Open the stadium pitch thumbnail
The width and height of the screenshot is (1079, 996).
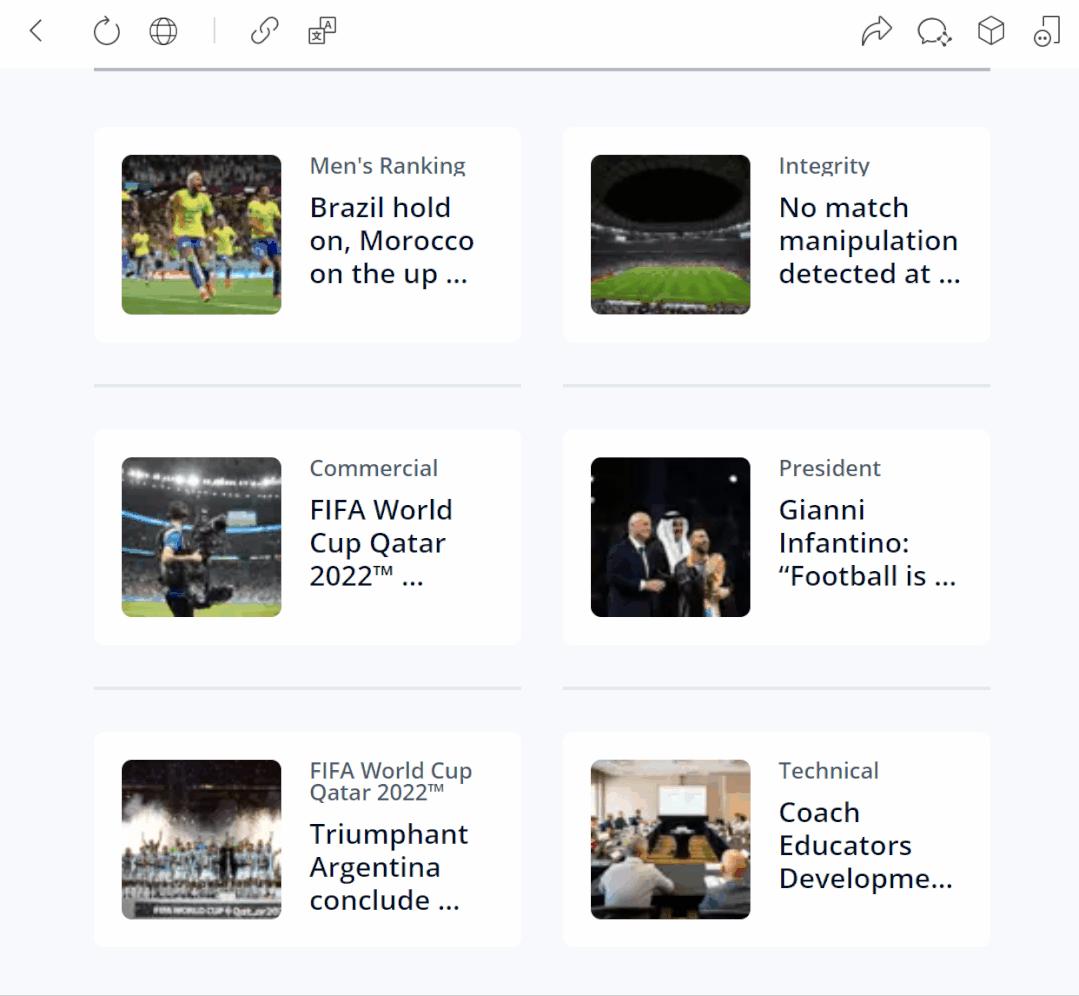pos(670,235)
